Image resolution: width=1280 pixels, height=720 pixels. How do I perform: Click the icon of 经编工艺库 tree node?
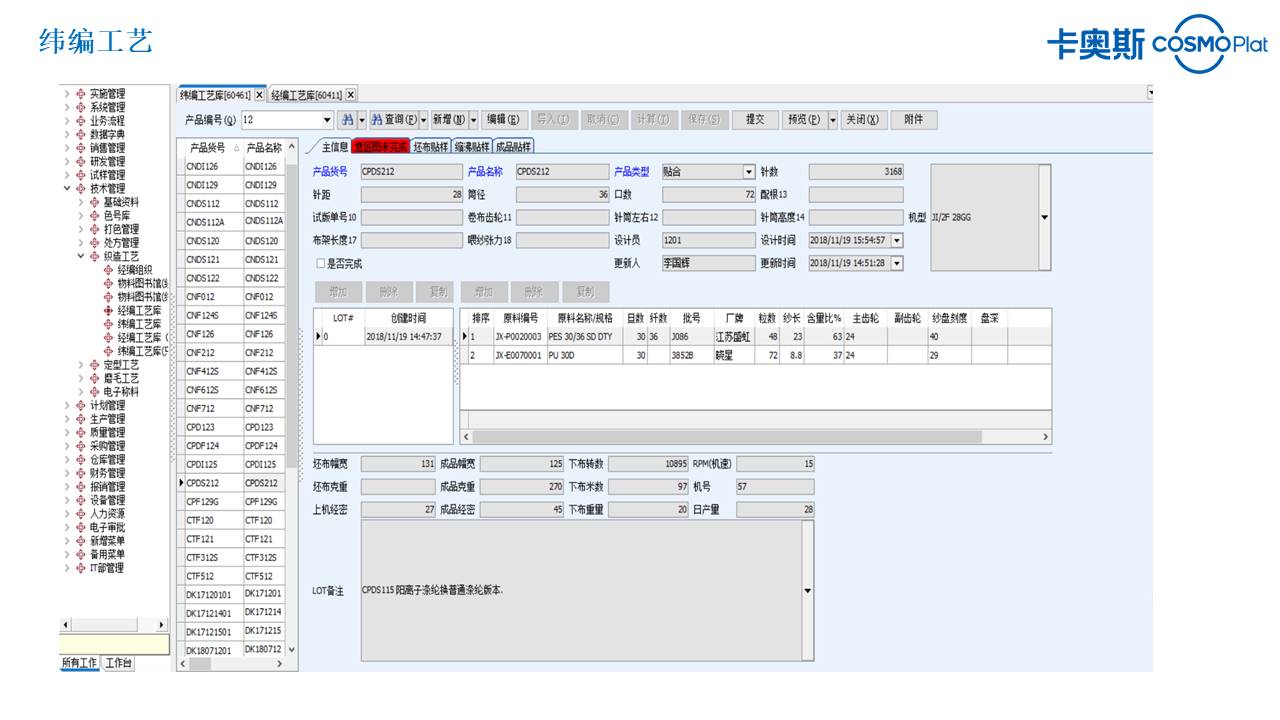point(108,310)
